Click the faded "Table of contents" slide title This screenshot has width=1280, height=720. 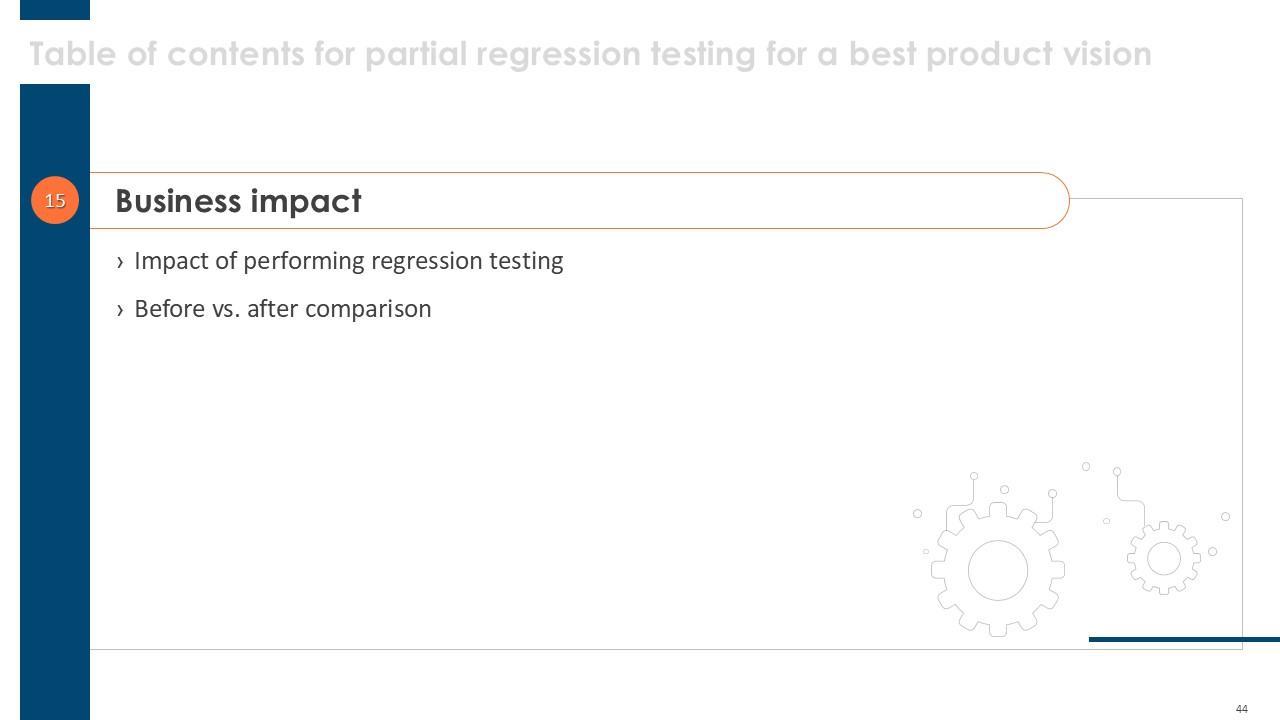[x=590, y=54]
